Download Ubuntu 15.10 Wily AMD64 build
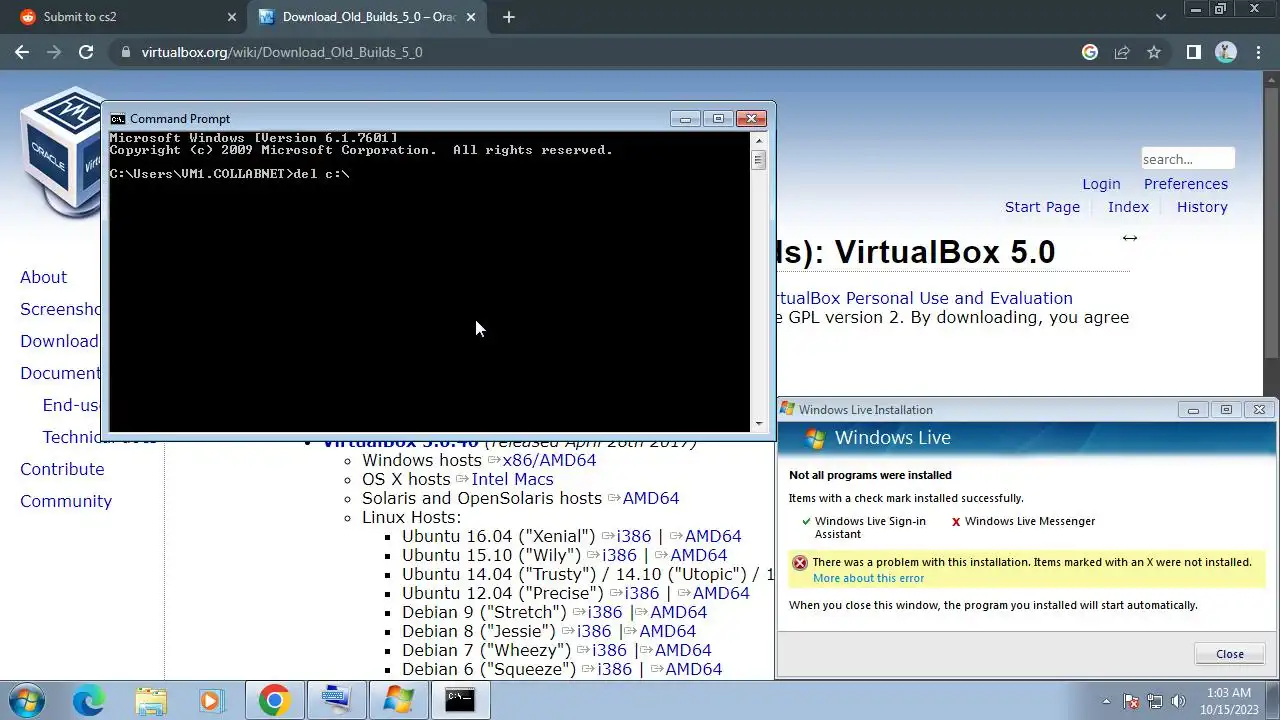 tap(698, 555)
